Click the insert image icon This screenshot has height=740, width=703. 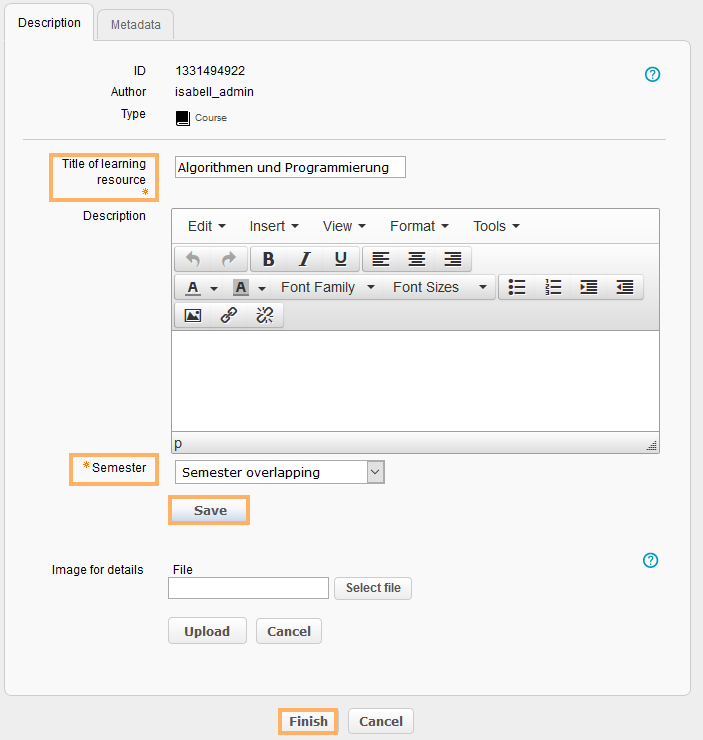193,315
